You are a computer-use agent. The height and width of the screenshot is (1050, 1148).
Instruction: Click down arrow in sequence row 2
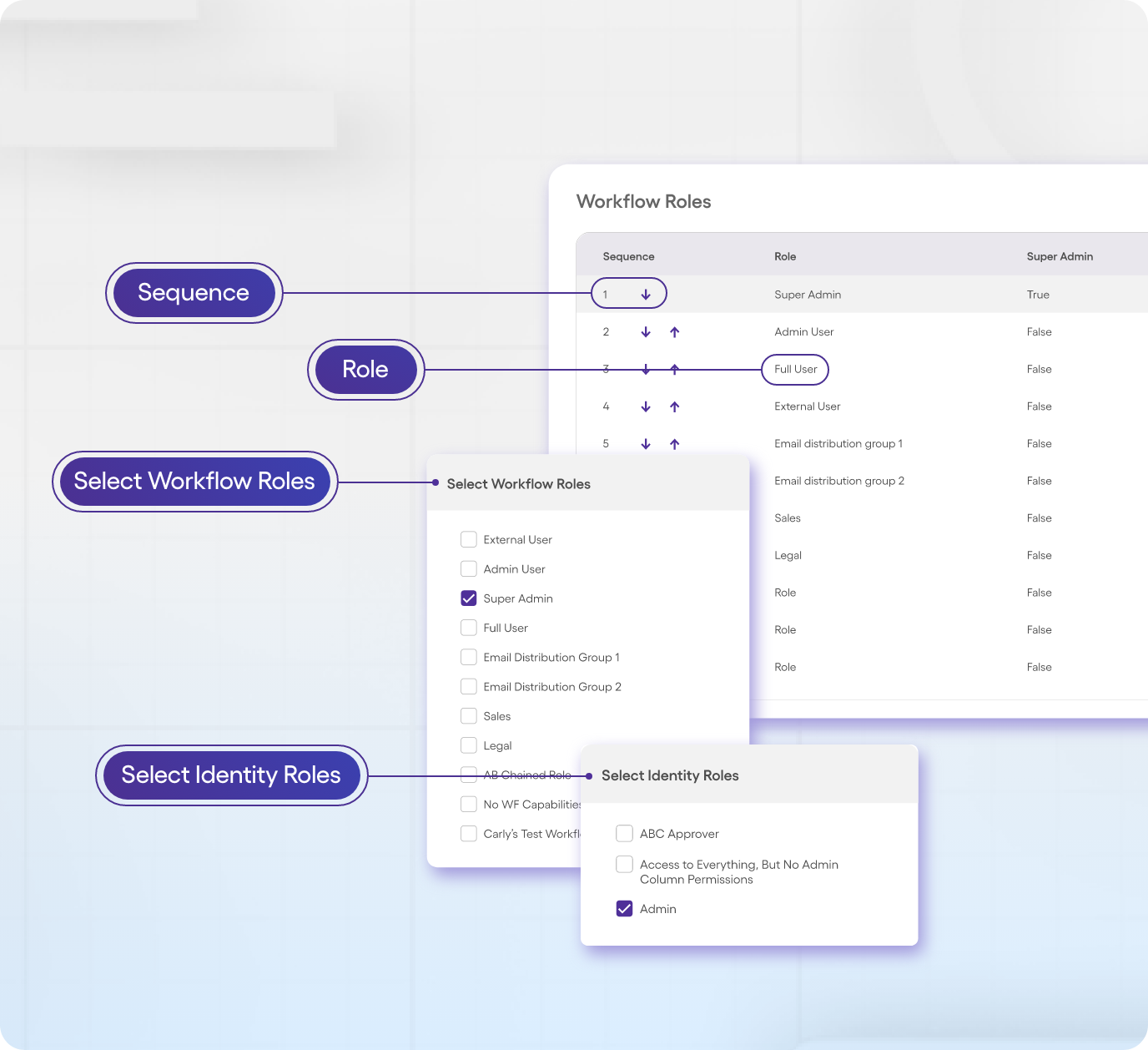click(x=646, y=332)
